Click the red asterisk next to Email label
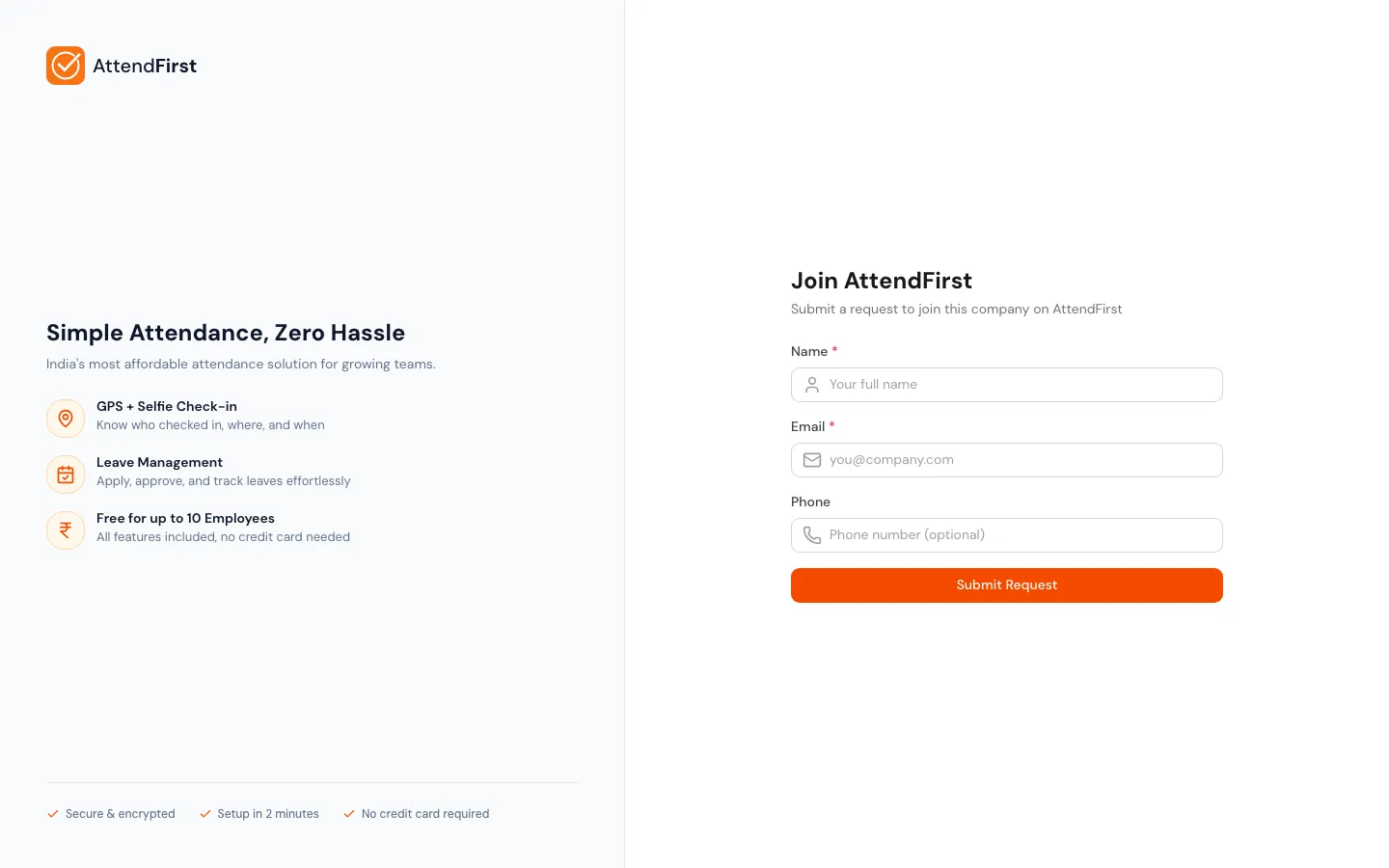Screen dimensions: 1389x868 pos(831,426)
